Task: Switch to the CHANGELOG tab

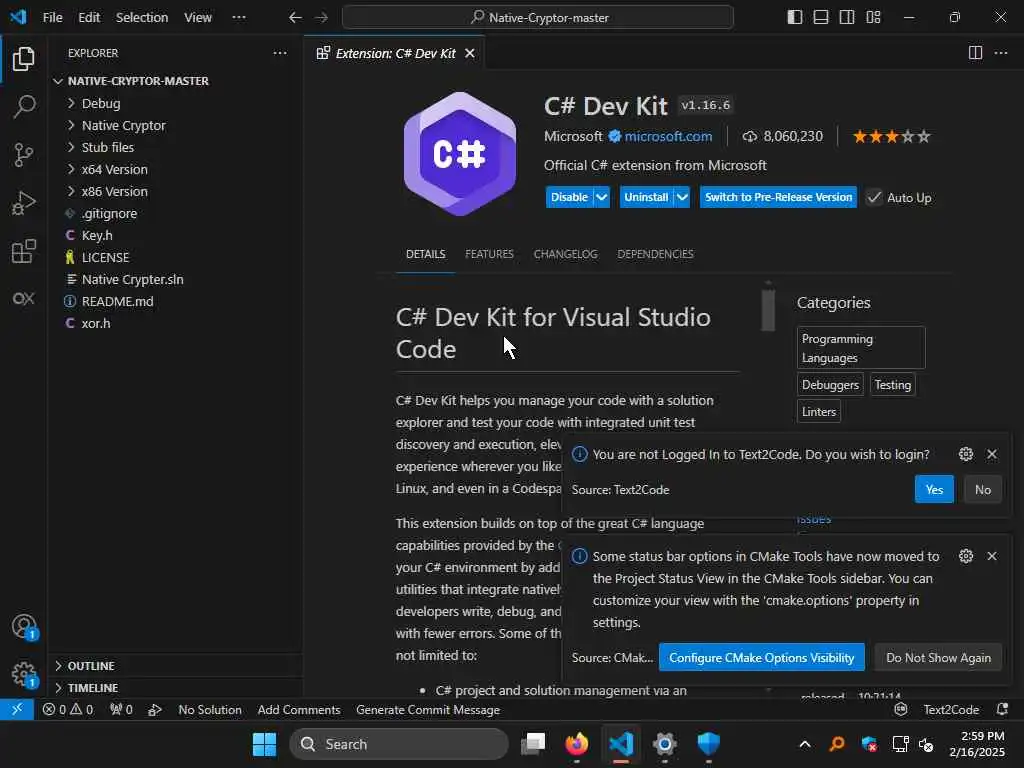Action: pos(566,254)
